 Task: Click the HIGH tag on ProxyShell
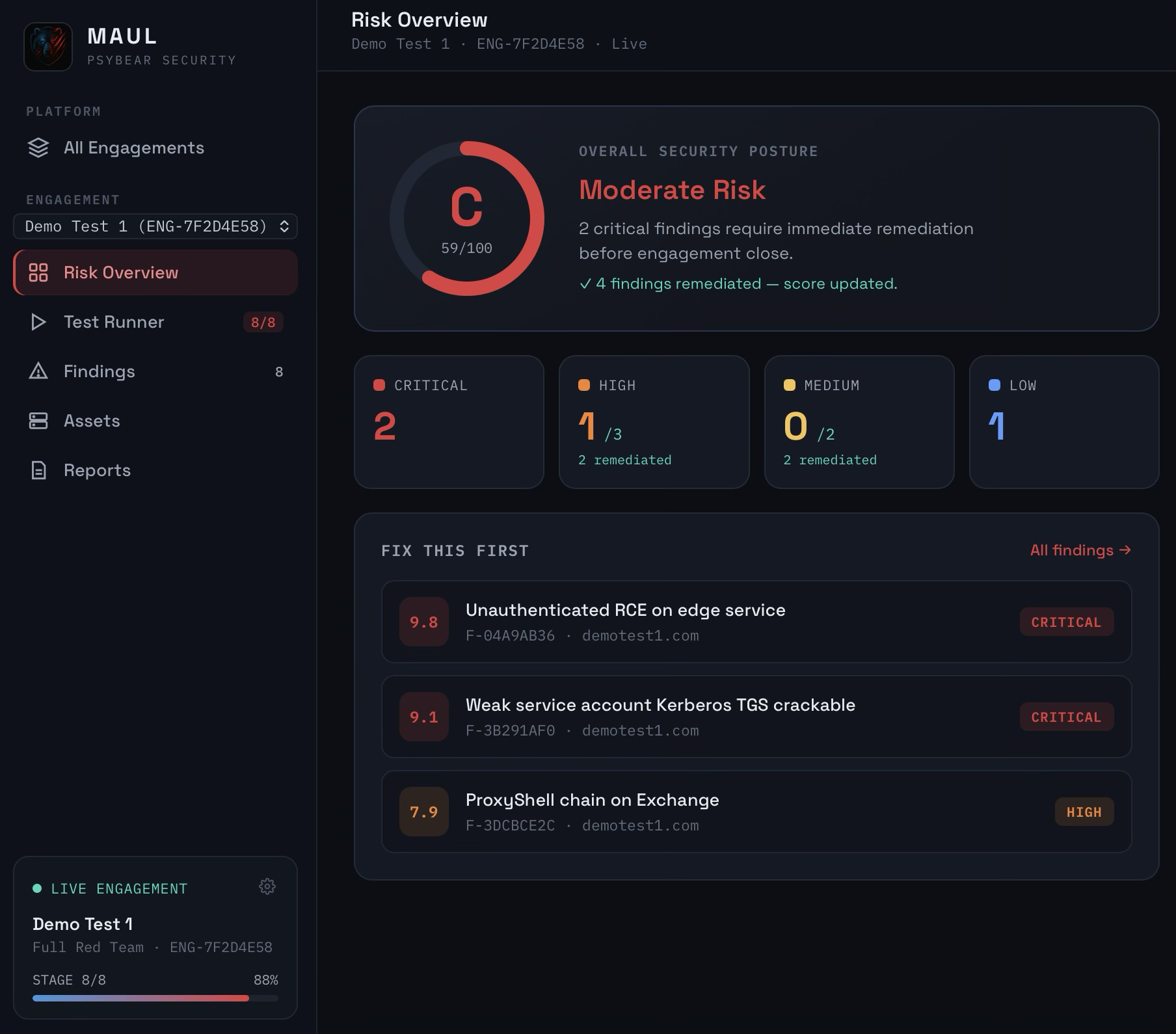[1084, 812]
